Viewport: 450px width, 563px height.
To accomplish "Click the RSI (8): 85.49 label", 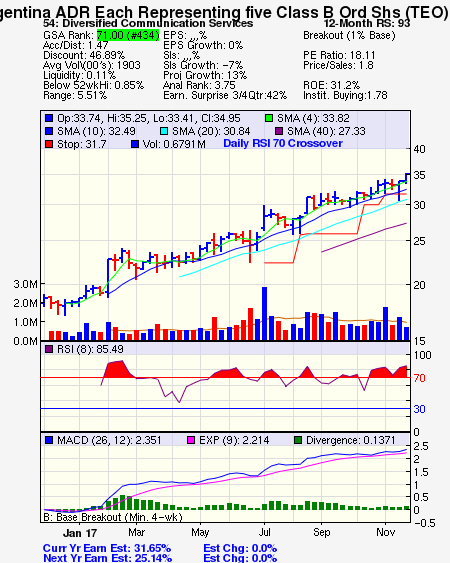I will tap(90, 349).
